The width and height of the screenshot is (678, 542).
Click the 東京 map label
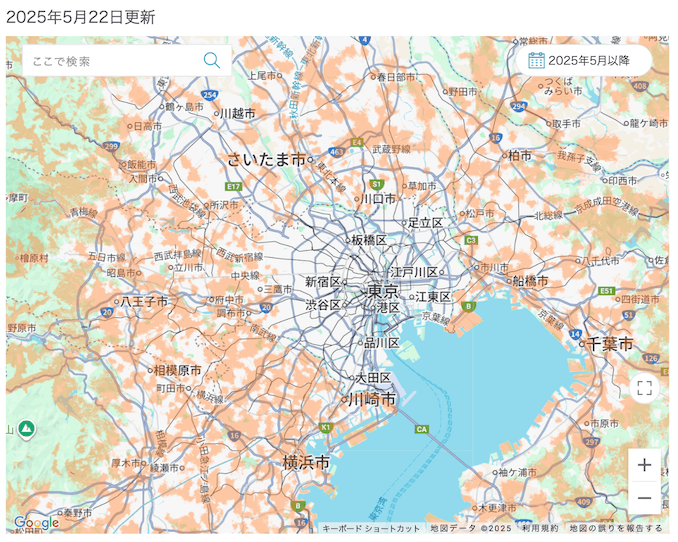tap(383, 291)
